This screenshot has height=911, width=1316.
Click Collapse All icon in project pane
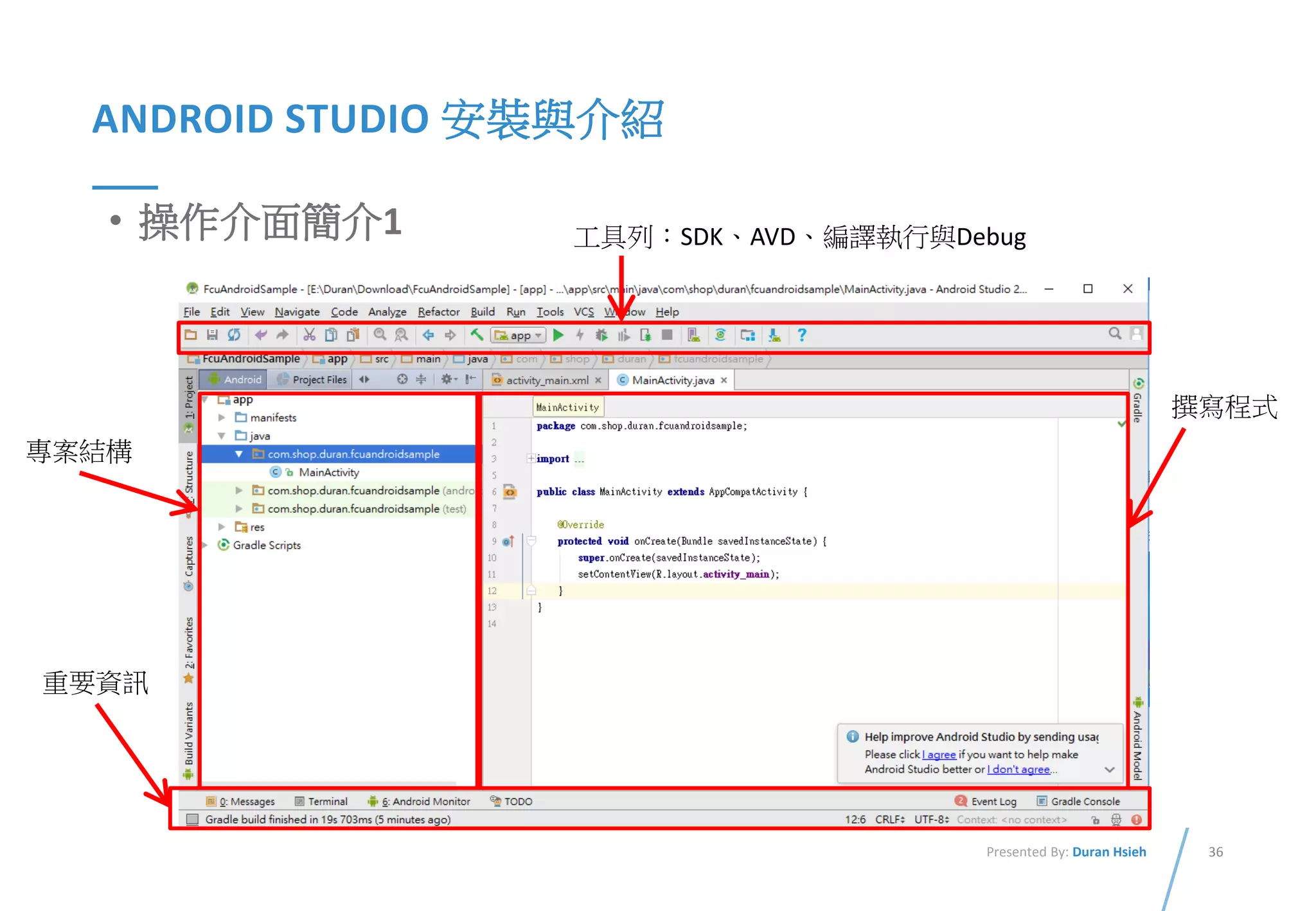point(421,379)
